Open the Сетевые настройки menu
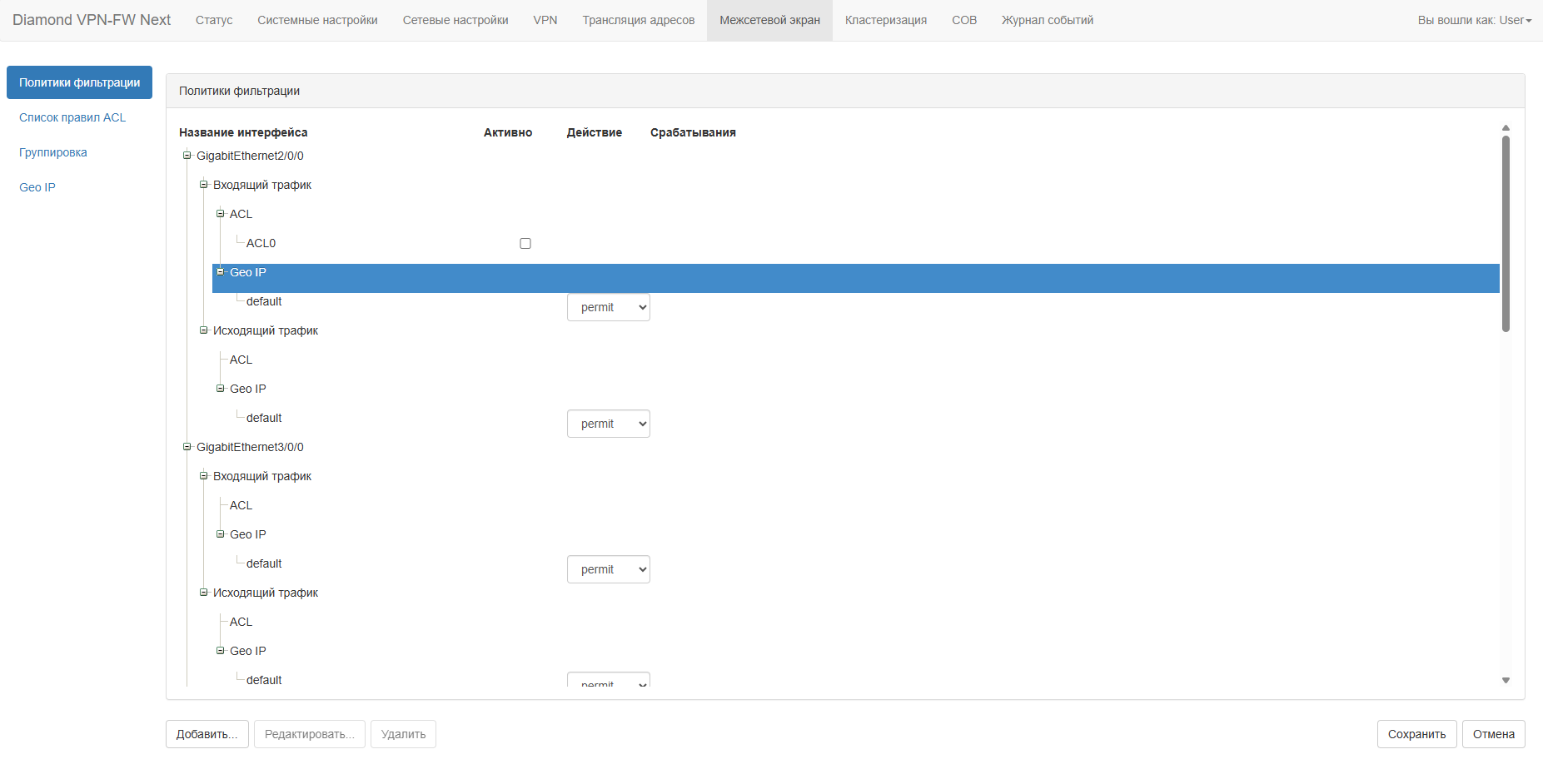Screen dimensions: 1543x784 click(455, 20)
